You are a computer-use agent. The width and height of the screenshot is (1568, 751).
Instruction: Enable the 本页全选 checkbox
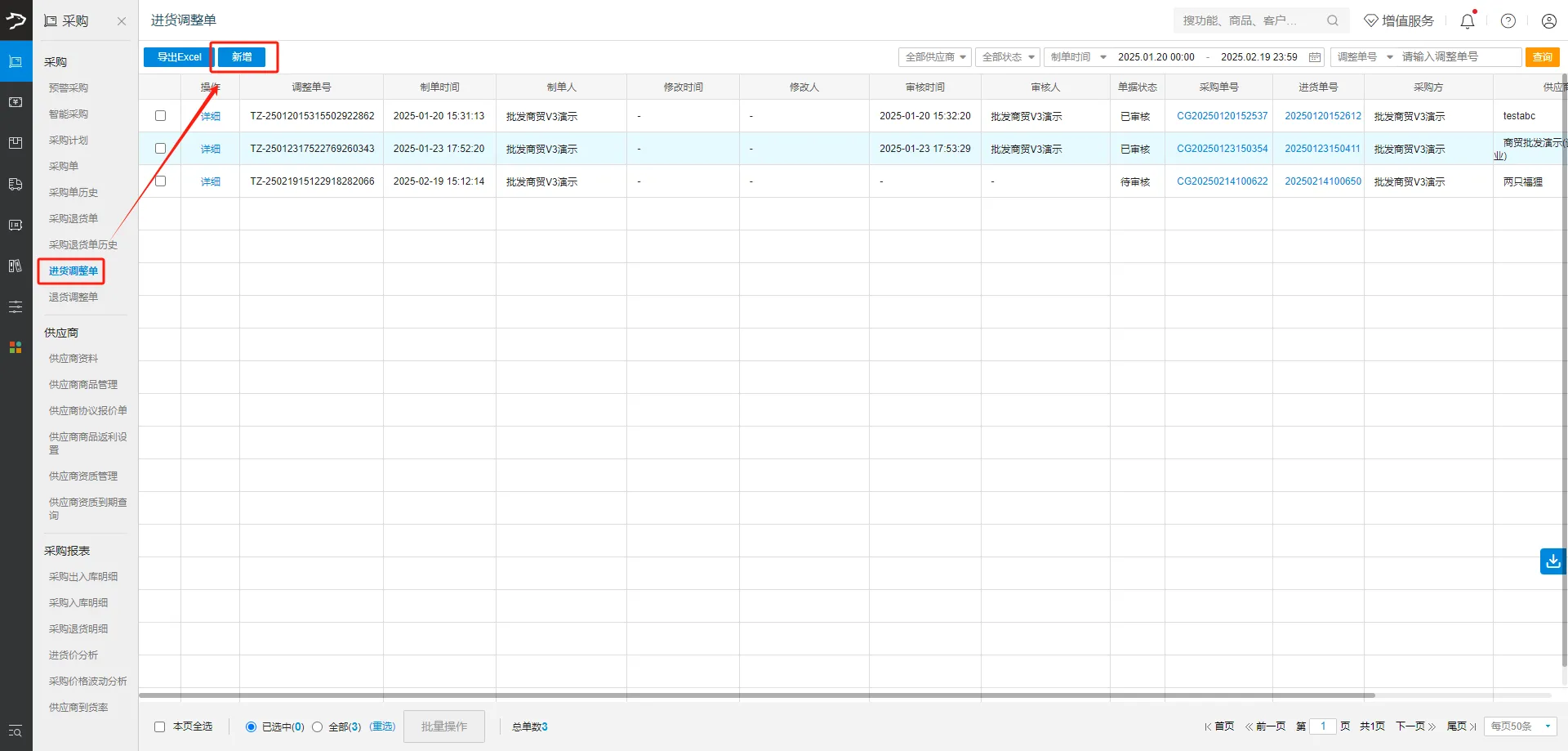pyautogui.click(x=160, y=726)
